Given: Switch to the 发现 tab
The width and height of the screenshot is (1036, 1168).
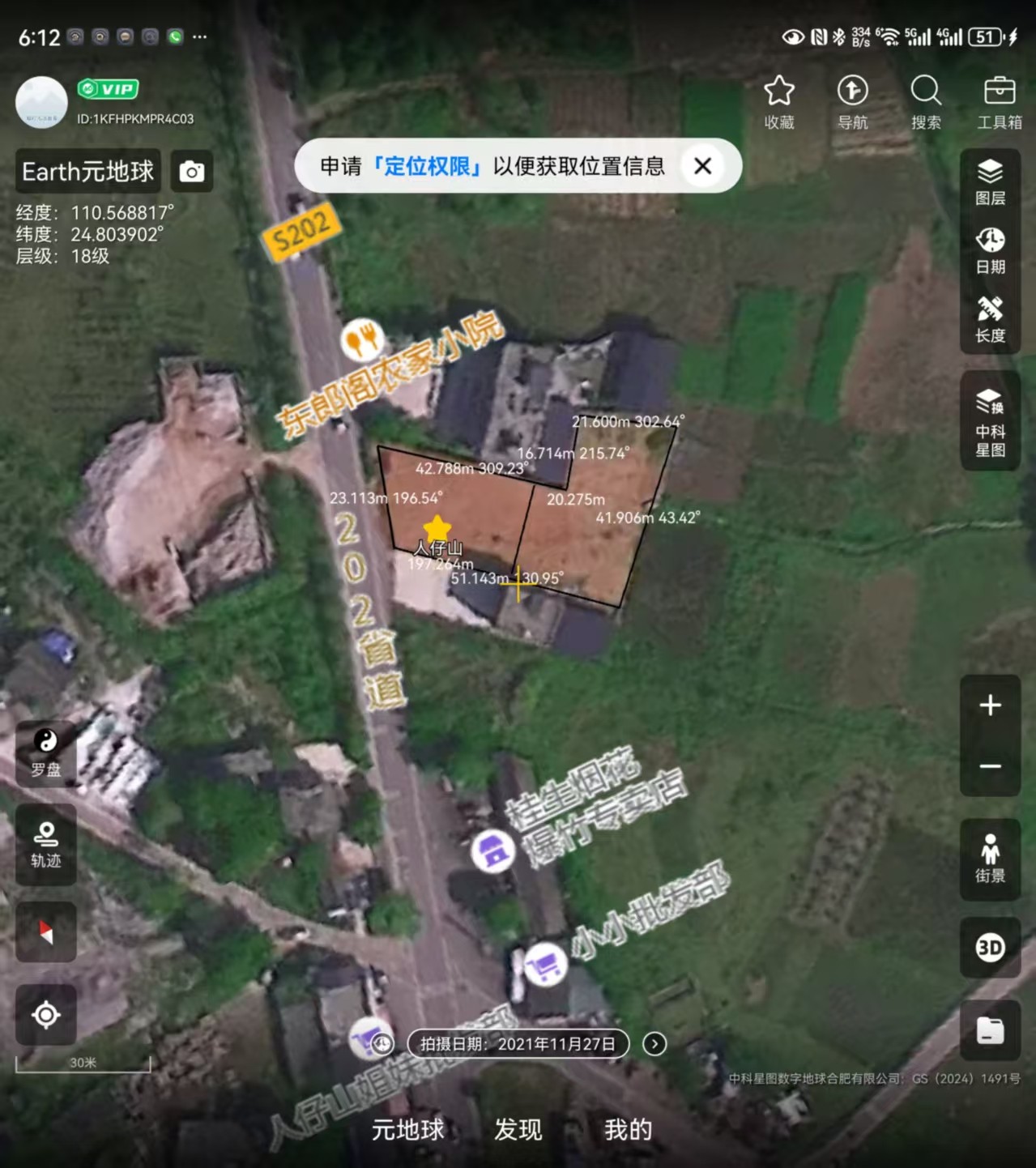Looking at the screenshot, I should point(518,1129).
